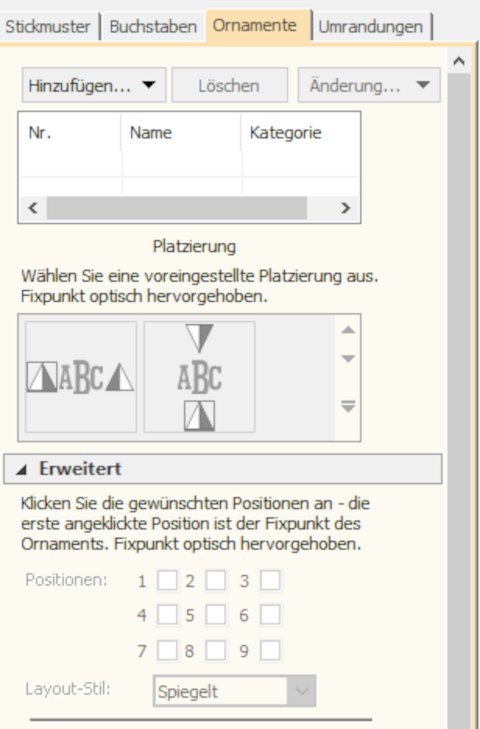Open the Änderung dropdown button

coord(369,85)
